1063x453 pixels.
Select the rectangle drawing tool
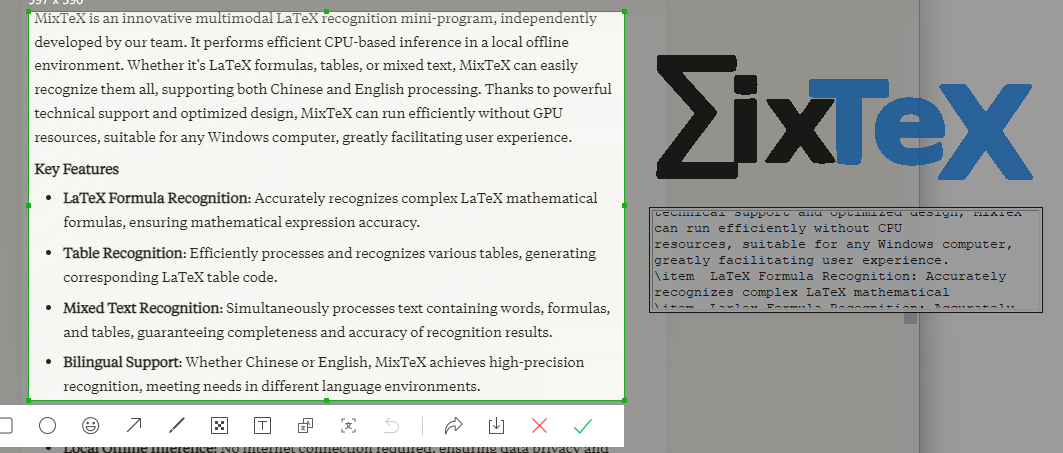tap(5, 426)
